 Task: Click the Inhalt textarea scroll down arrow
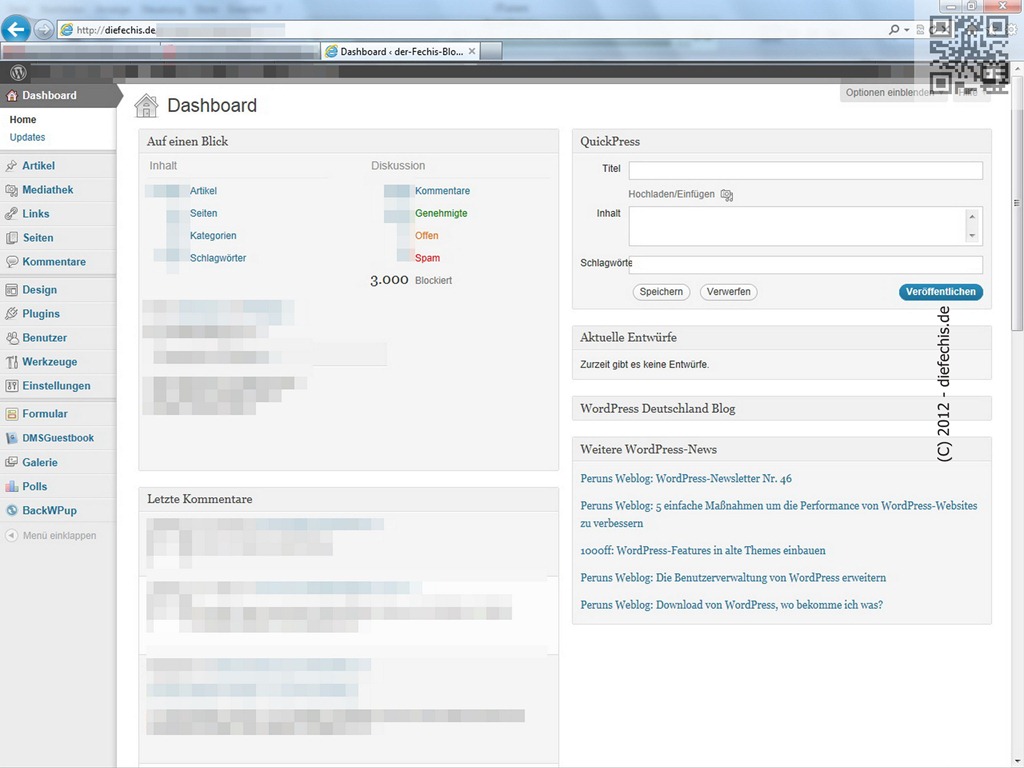click(972, 236)
